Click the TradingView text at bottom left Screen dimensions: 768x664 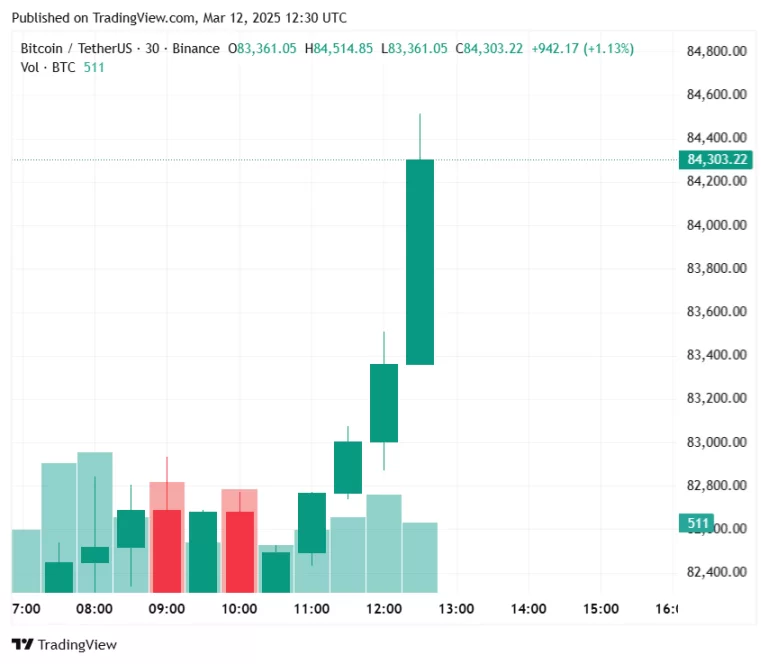pos(77,645)
